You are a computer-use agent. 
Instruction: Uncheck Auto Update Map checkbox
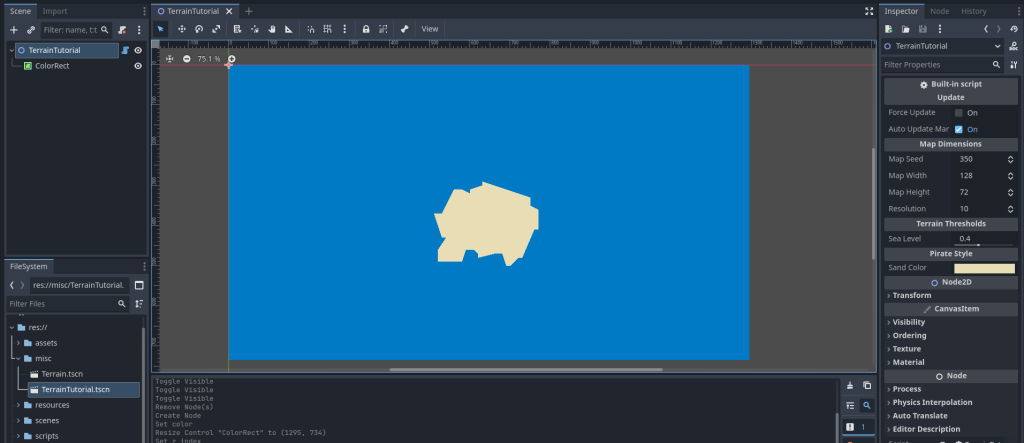click(959, 129)
